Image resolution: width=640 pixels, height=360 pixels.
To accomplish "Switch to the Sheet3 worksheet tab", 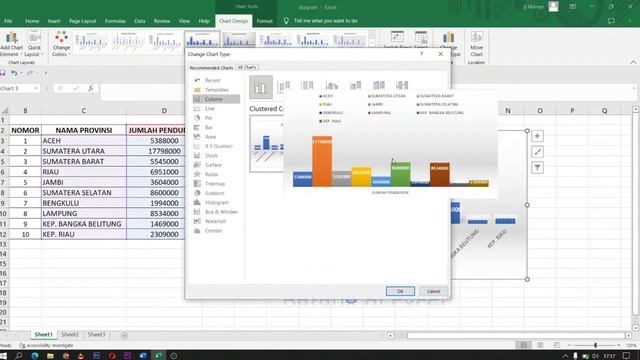I will (96, 335).
